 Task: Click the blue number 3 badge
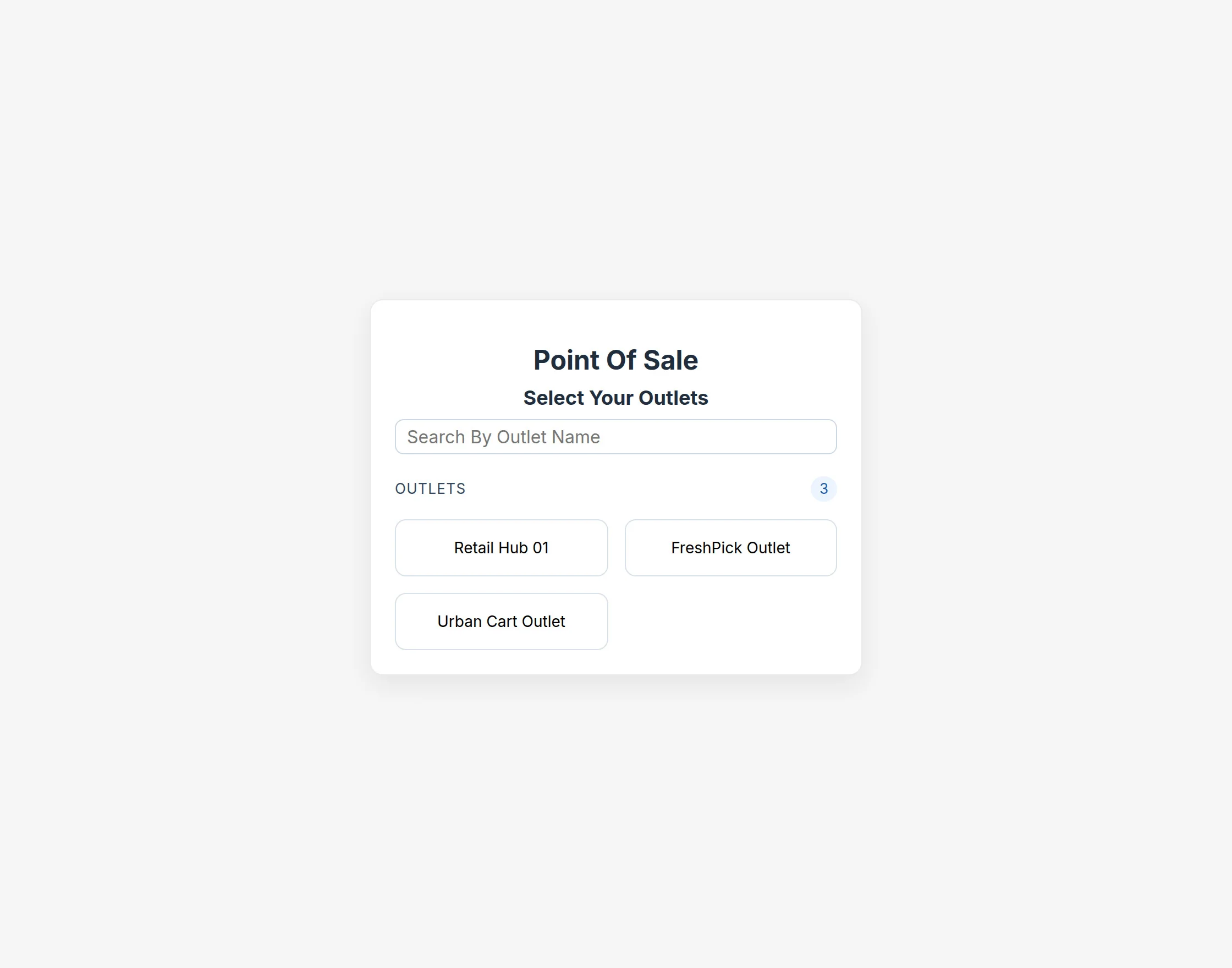823,488
